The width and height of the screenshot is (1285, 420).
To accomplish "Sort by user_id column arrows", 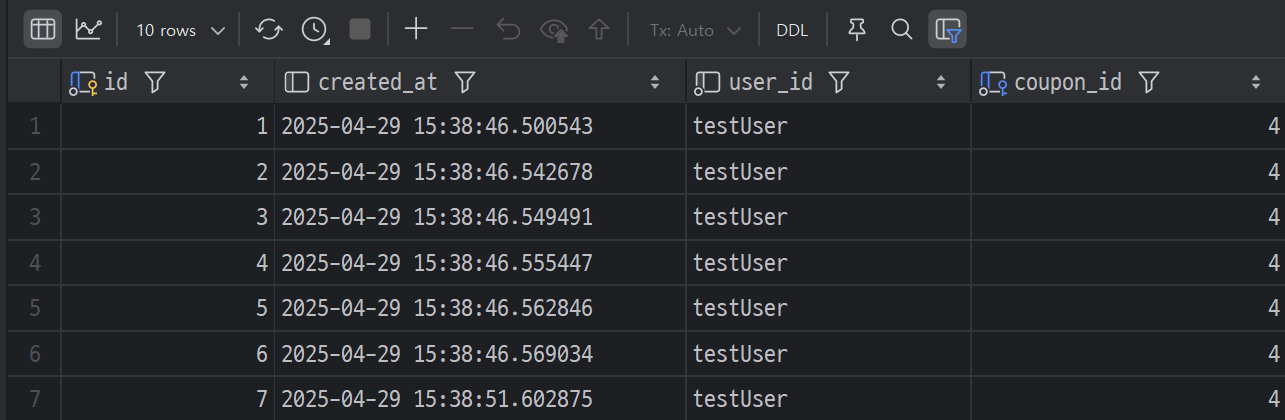I will (941, 82).
